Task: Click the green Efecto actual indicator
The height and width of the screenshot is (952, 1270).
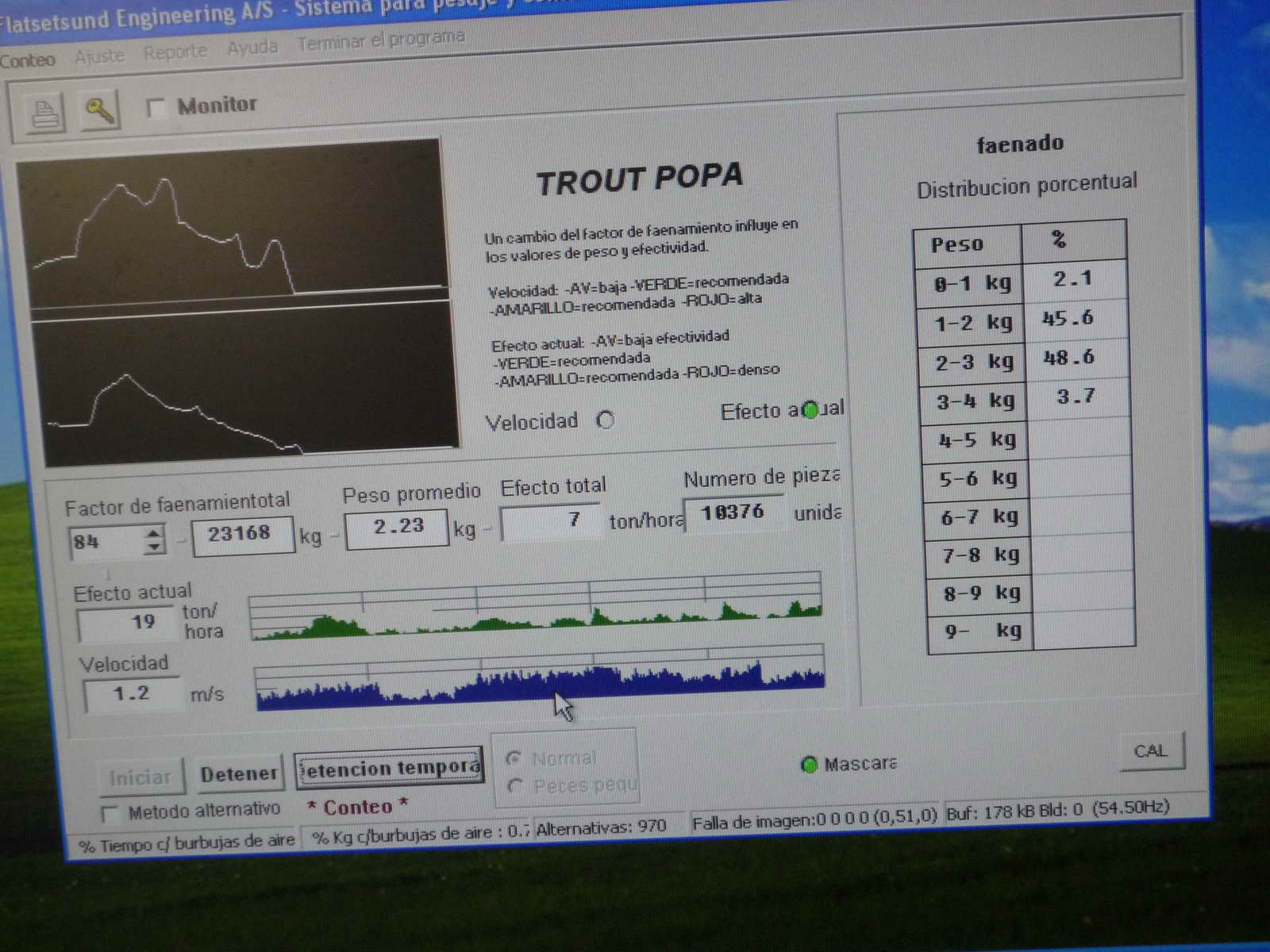Action: 810,411
